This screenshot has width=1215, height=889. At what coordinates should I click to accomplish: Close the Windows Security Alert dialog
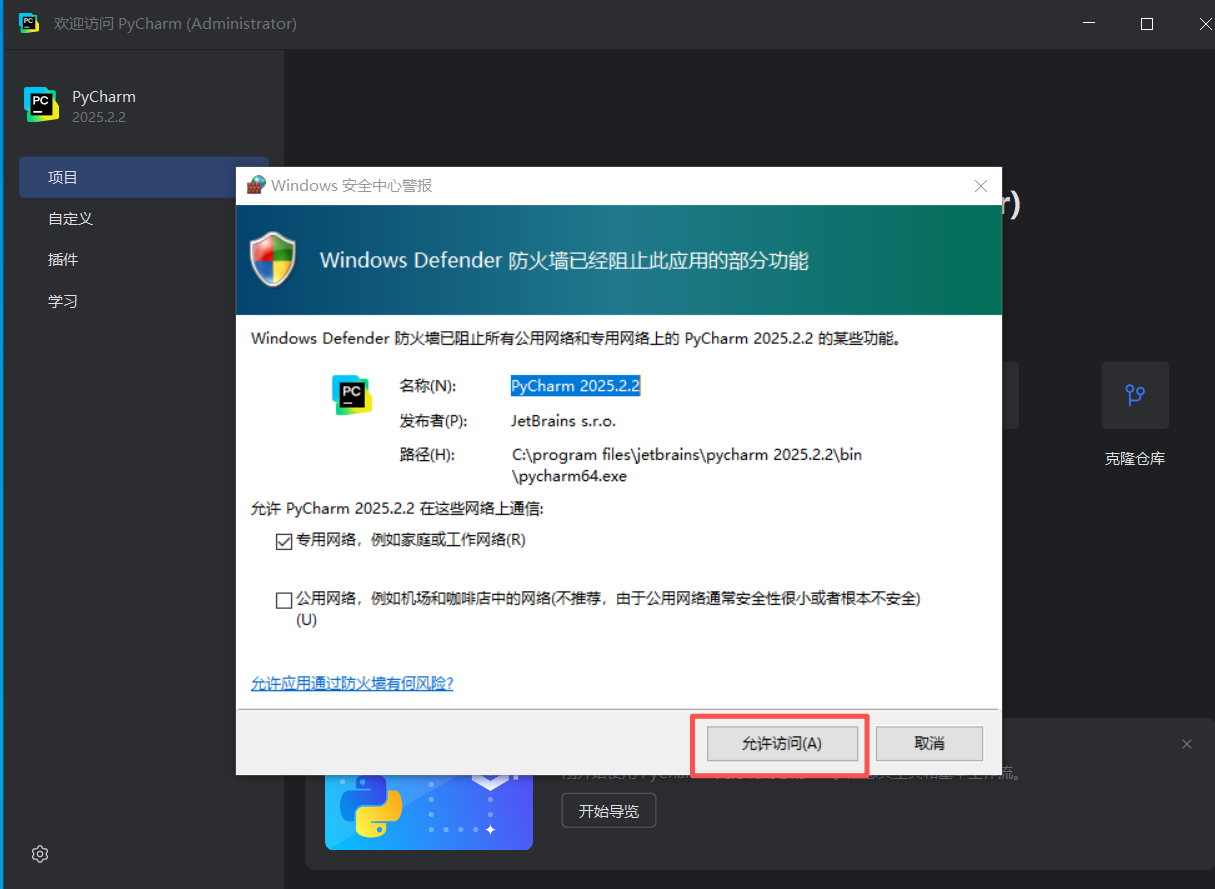tap(981, 186)
